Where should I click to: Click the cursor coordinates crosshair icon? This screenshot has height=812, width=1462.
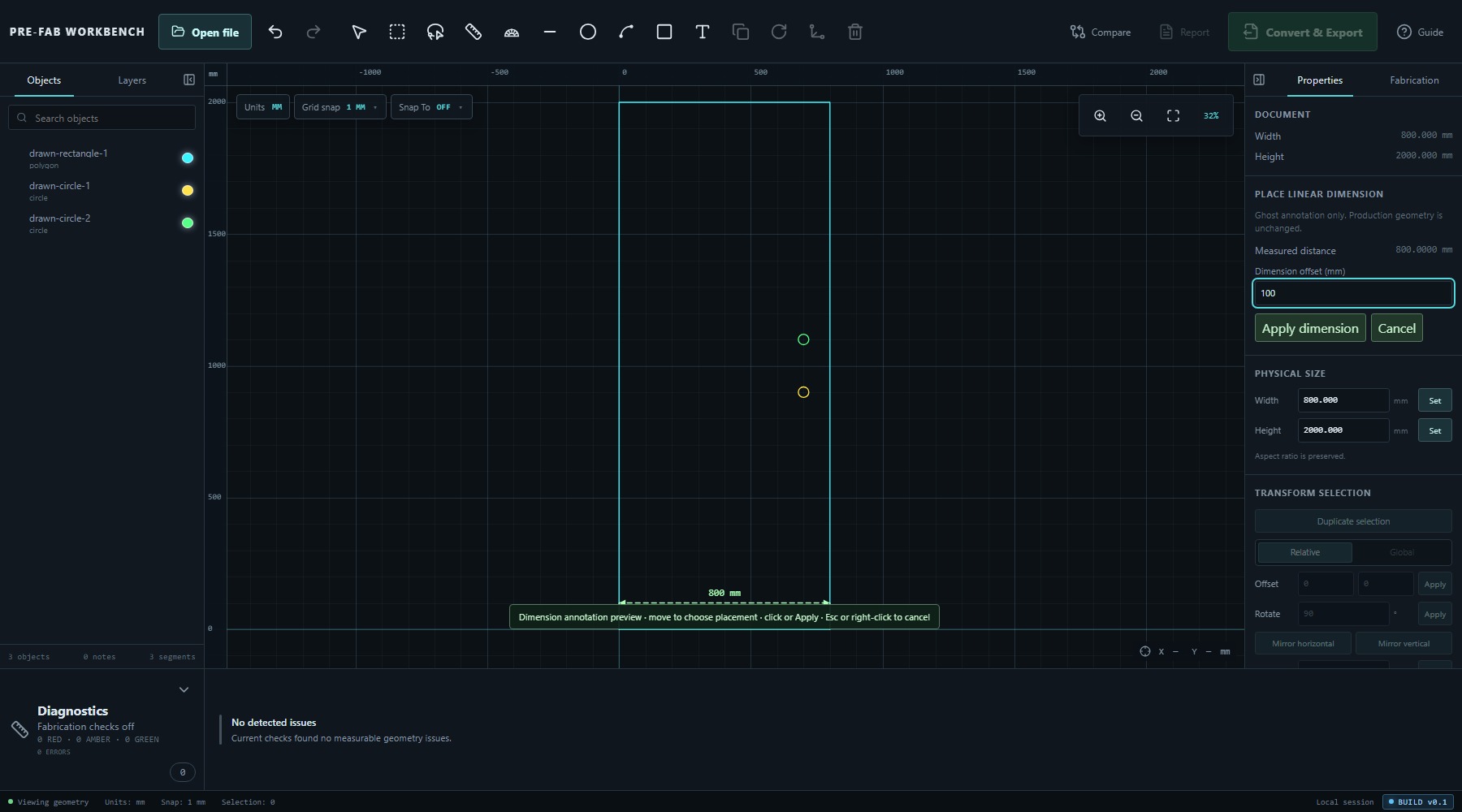[1145, 651]
